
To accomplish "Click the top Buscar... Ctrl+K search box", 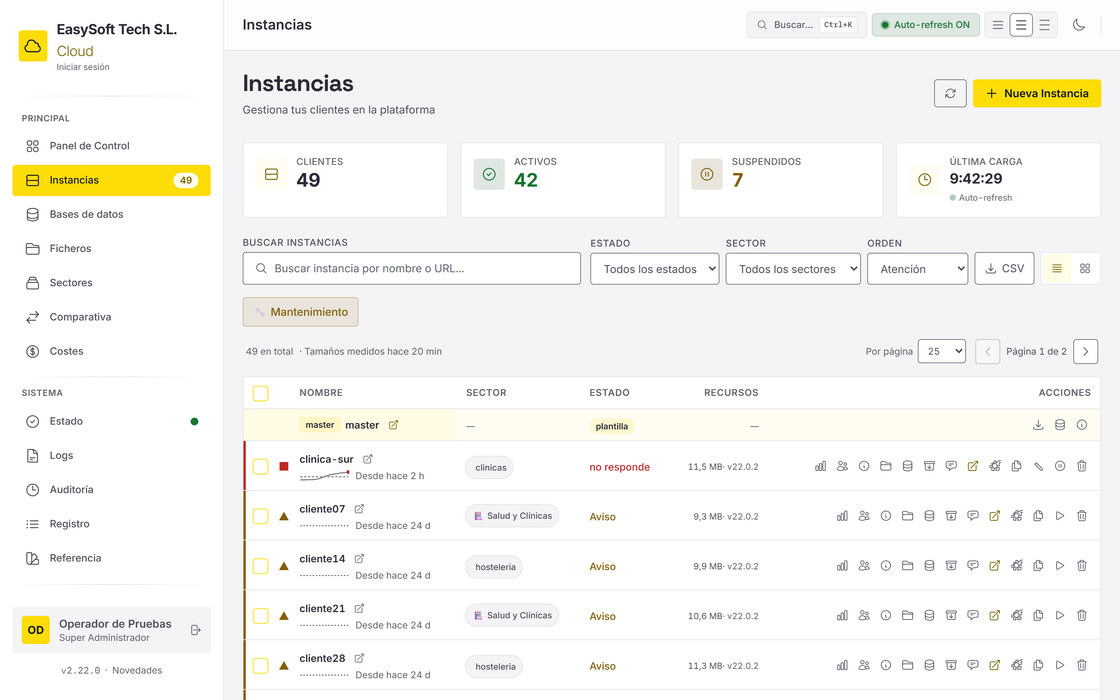I will [806, 25].
